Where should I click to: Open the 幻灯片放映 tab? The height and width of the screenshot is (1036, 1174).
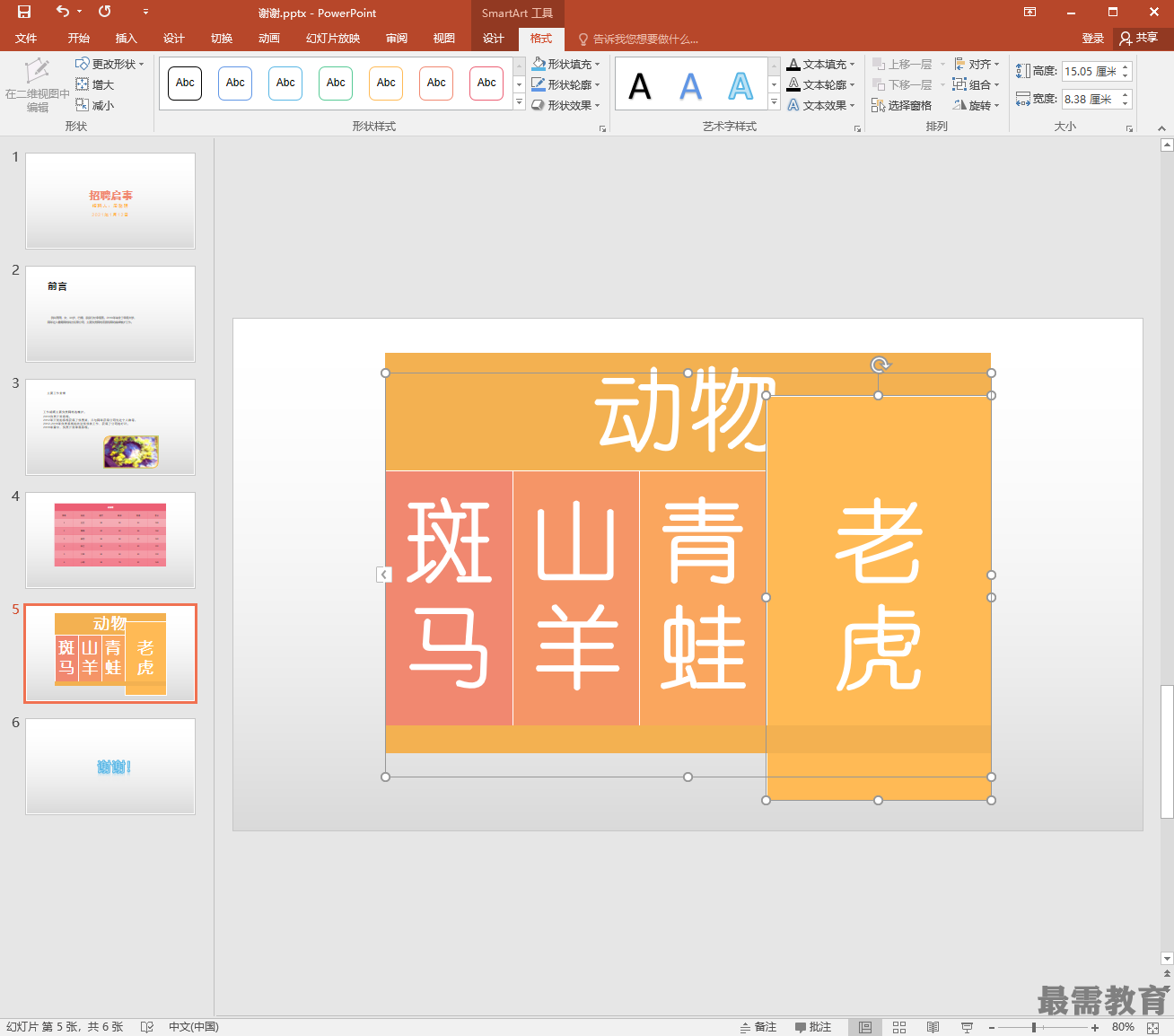point(333,38)
